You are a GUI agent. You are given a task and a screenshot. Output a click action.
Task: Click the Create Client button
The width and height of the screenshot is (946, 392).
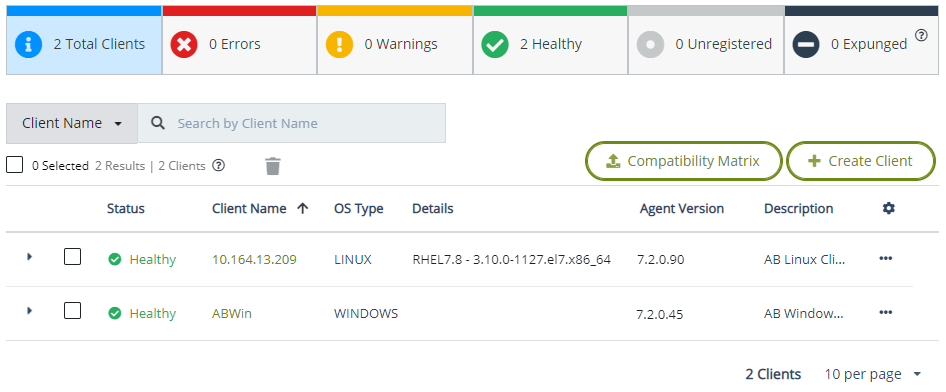tap(861, 161)
